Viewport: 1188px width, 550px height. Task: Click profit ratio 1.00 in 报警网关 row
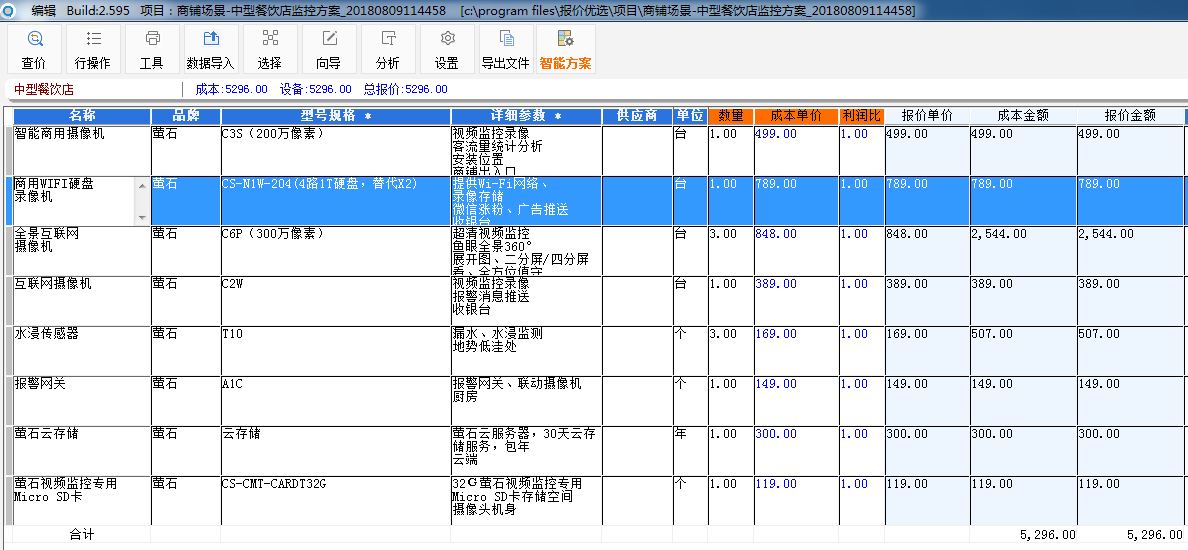coord(862,401)
